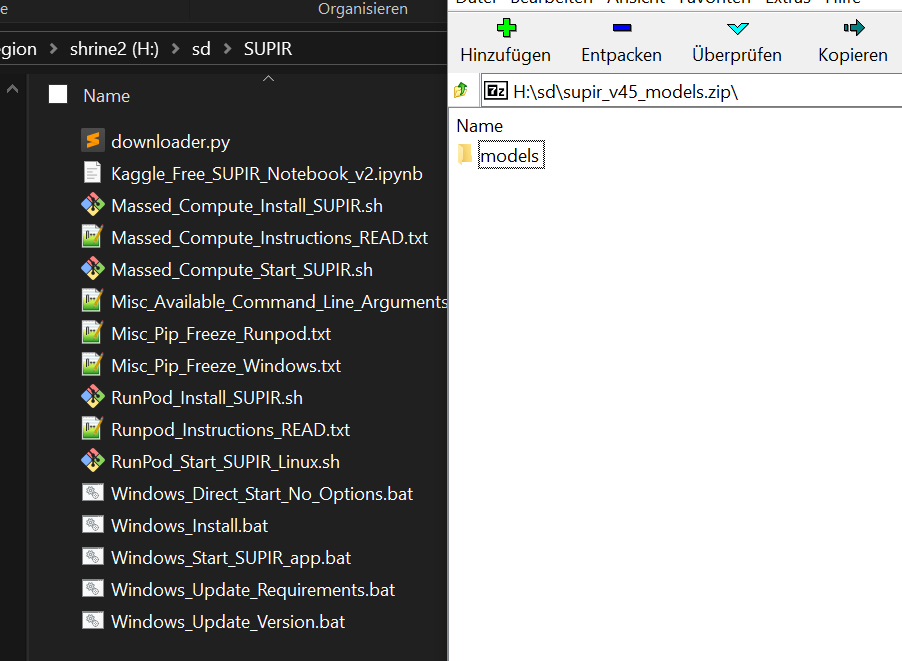This screenshot has height=661, width=902.
Task: Open downloader.py via its Python icon
Action: (x=93, y=140)
